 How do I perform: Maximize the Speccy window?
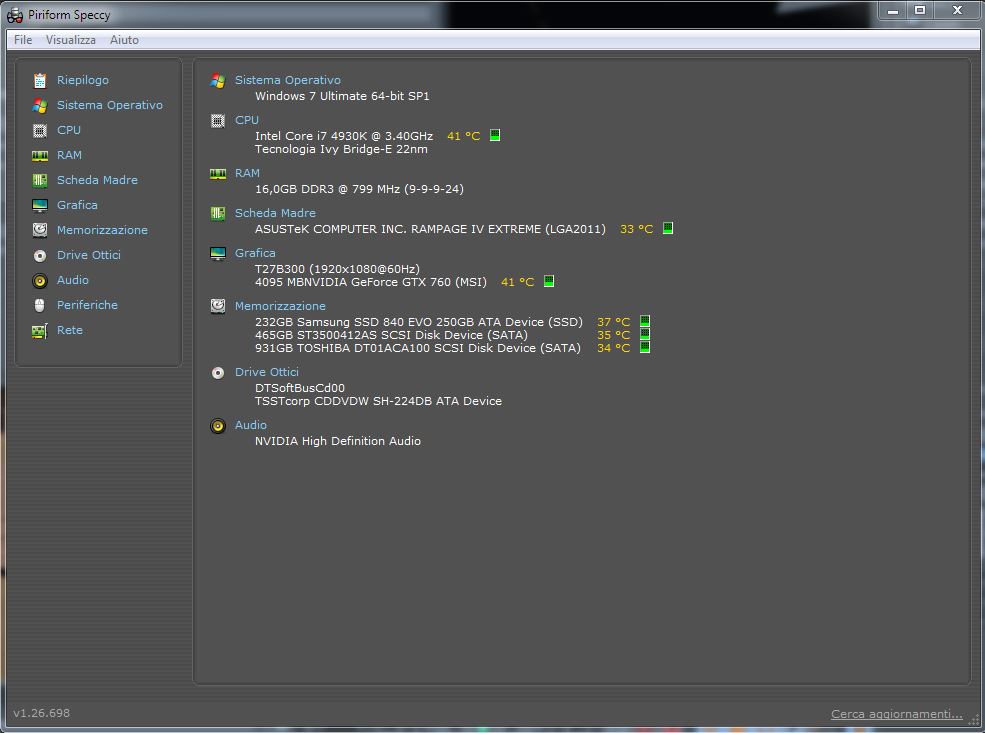[x=920, y=11]
